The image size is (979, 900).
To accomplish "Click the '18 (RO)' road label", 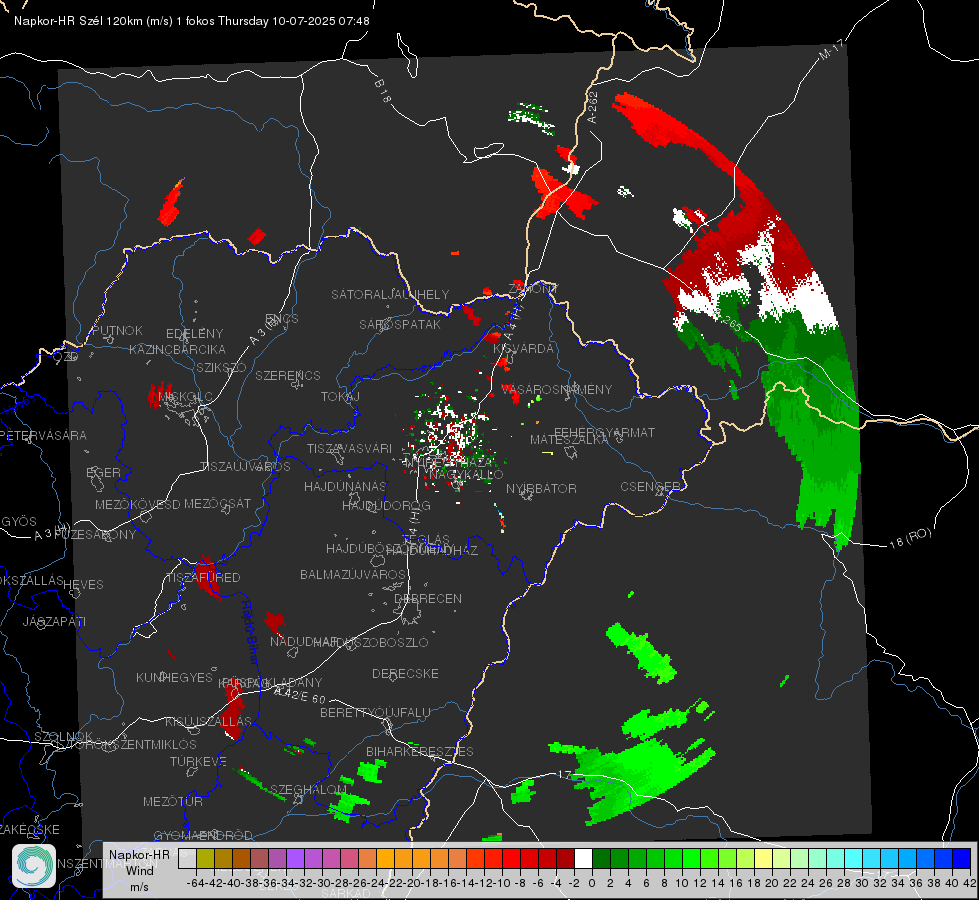I will coord(910,538).
